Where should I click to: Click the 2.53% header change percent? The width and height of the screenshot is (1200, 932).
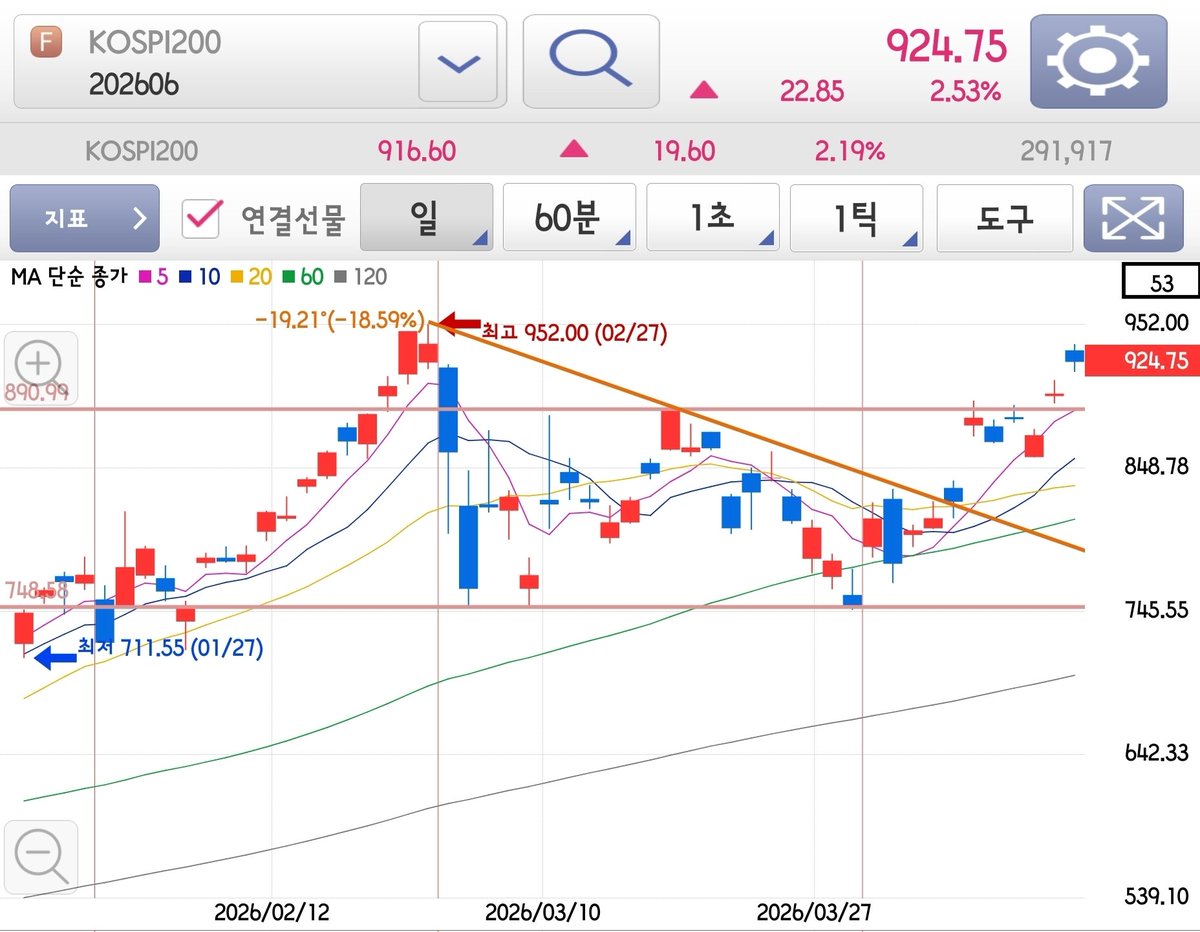965,92
